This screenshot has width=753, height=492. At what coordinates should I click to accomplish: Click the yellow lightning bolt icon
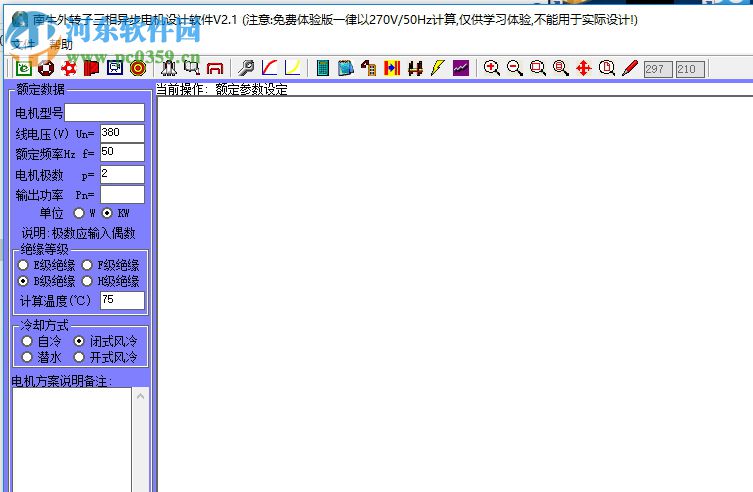click(x=437, y=68)
